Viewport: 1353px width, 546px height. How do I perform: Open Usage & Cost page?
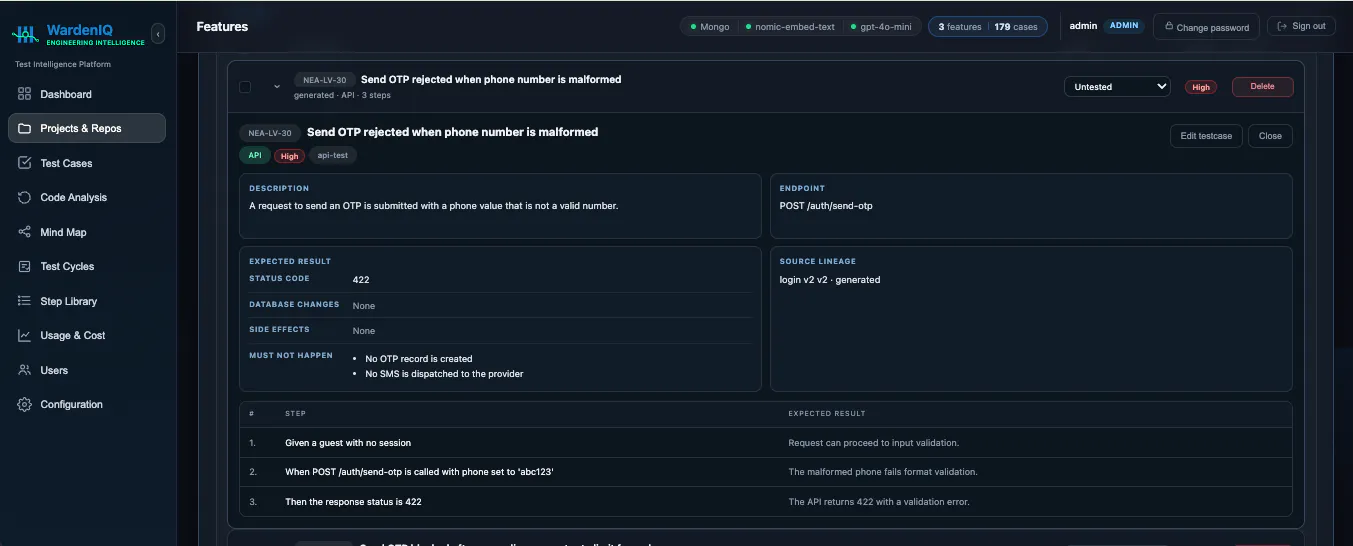pos(87,336)
